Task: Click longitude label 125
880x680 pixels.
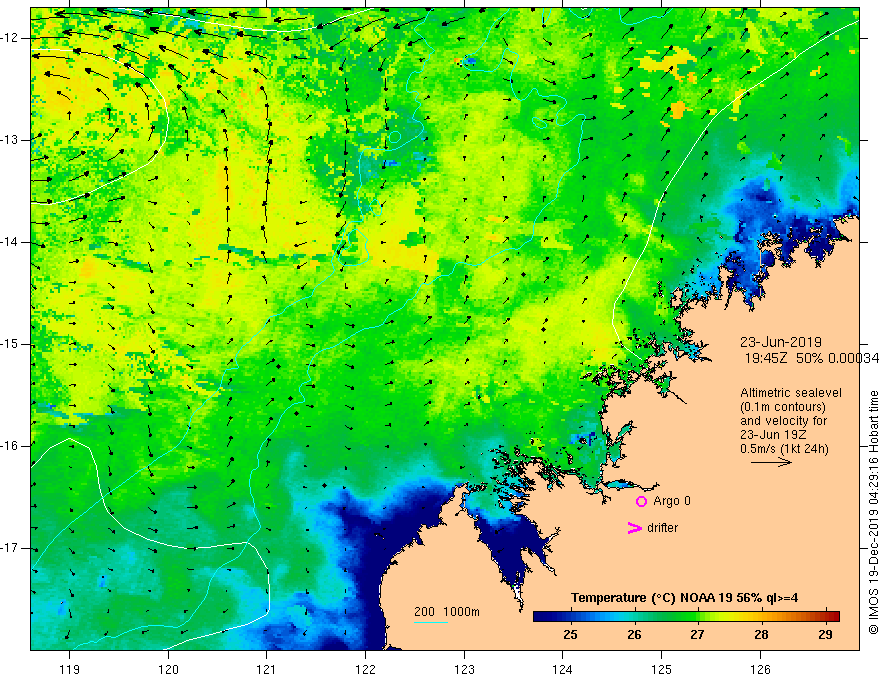Action: (662, 669)
